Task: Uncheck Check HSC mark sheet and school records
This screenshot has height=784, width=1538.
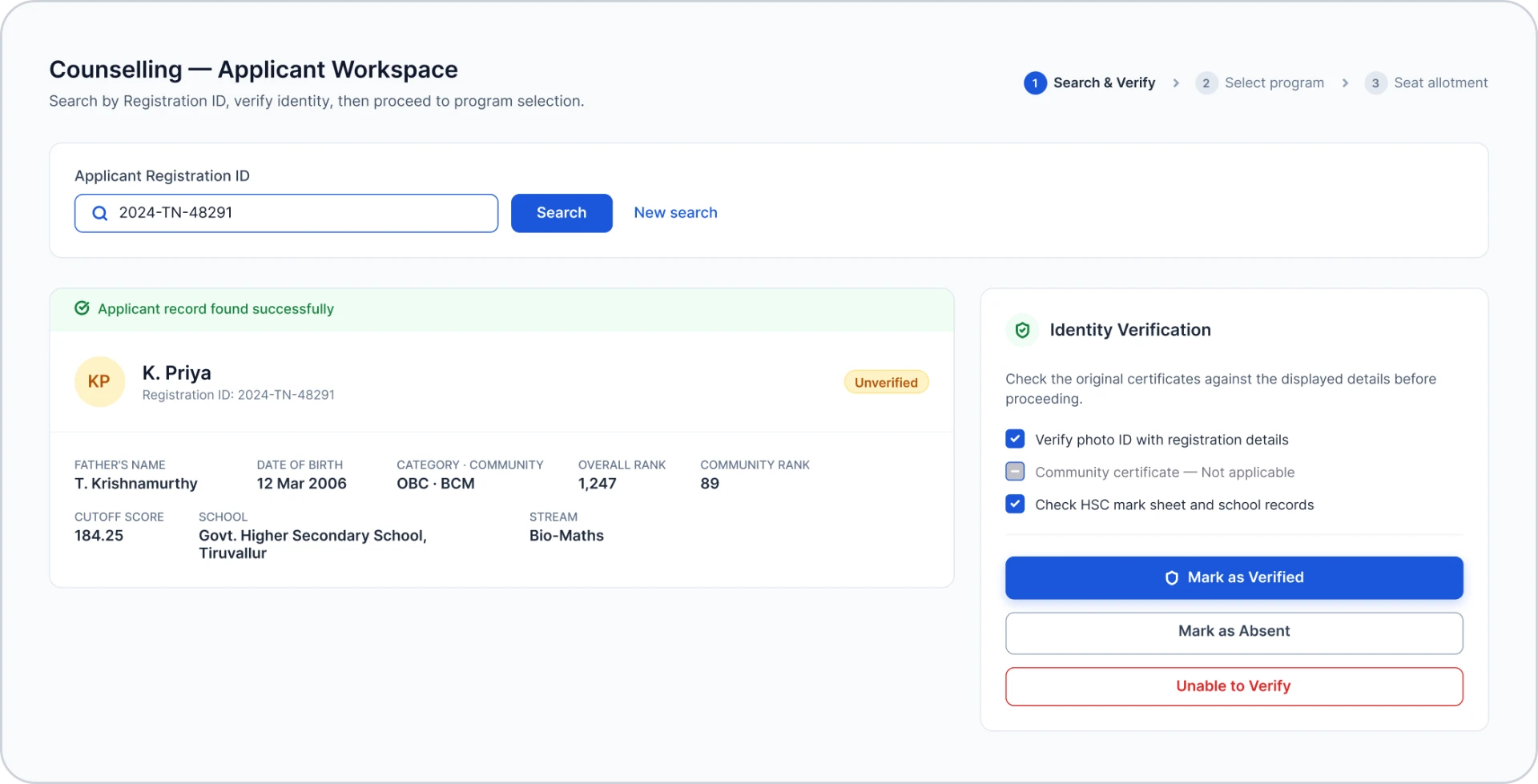Action: pos(1015,505)
